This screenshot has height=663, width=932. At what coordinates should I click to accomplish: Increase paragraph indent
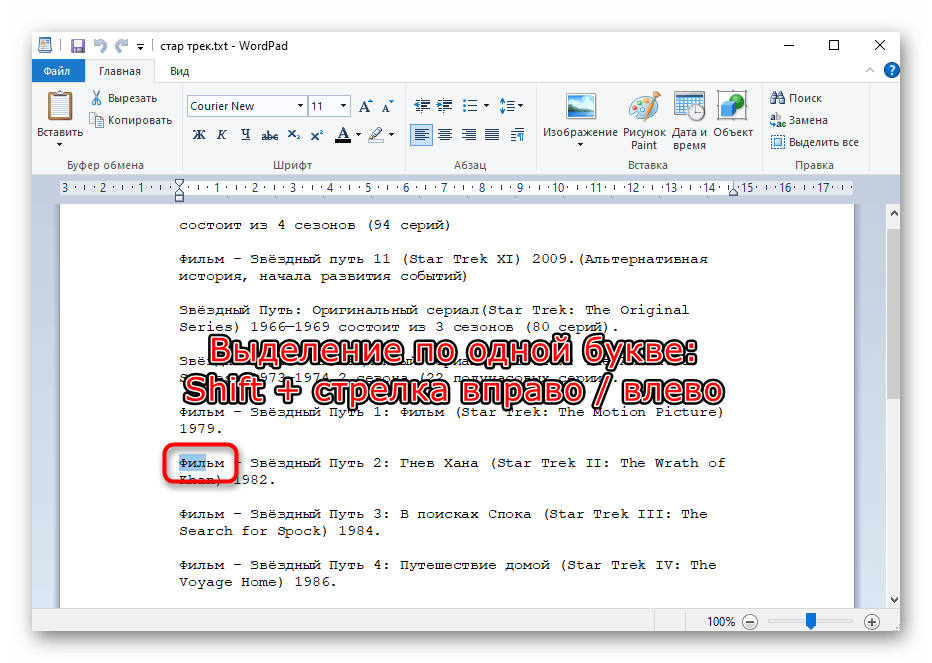tap(444, 106)
